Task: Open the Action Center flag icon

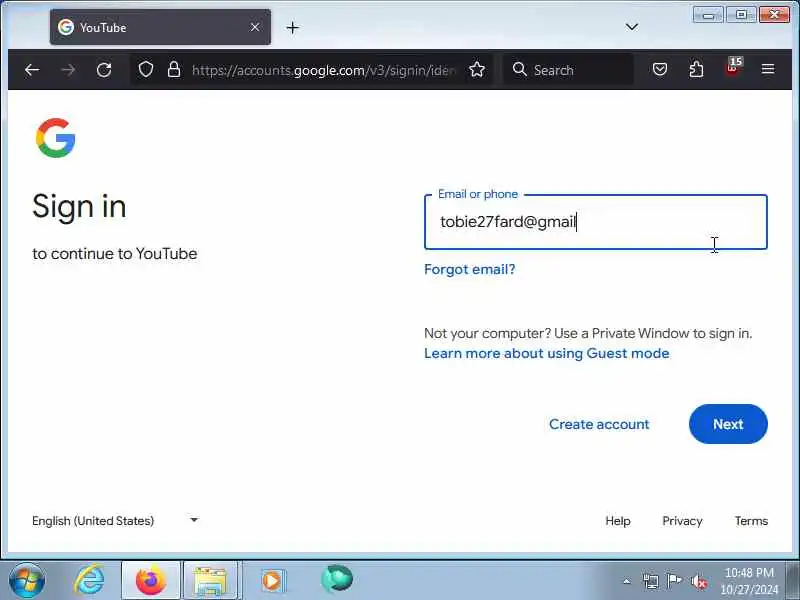Action: pos(674,581)
